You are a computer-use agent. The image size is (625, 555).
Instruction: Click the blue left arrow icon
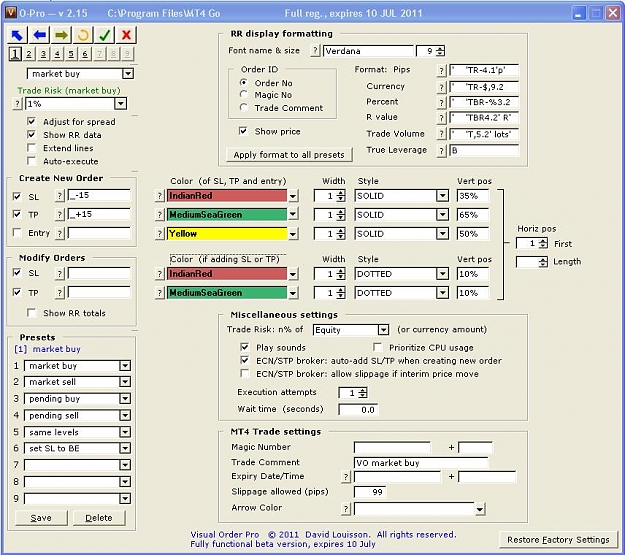click(x=39, y=35)
